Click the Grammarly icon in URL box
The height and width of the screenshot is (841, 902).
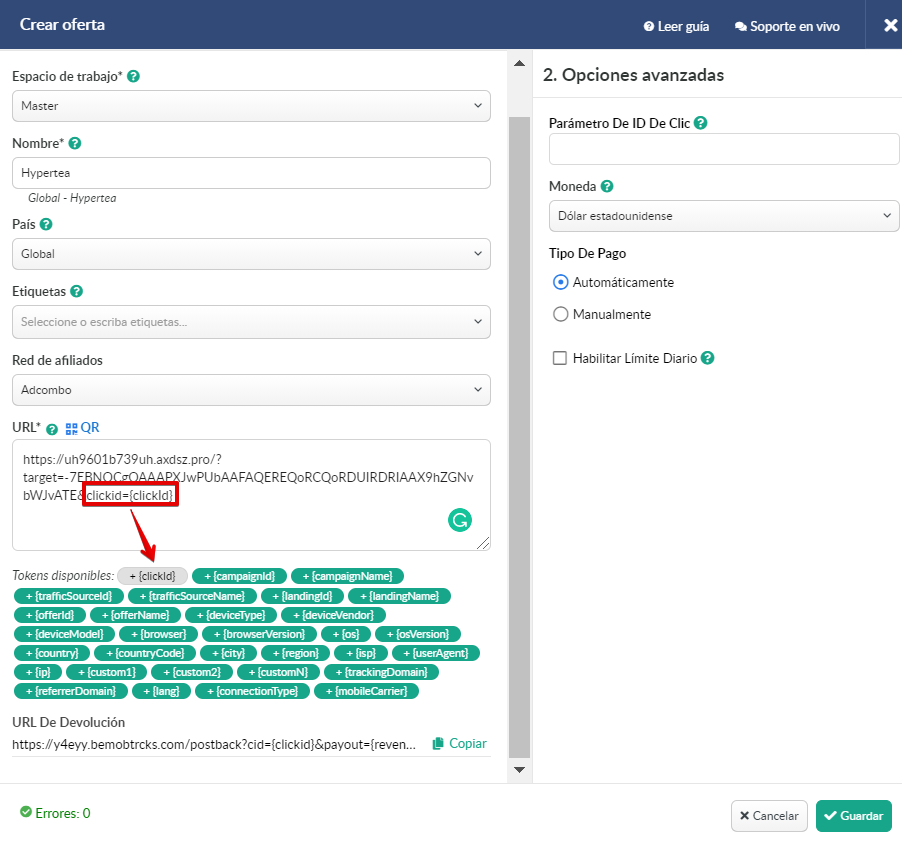point(460,520)
